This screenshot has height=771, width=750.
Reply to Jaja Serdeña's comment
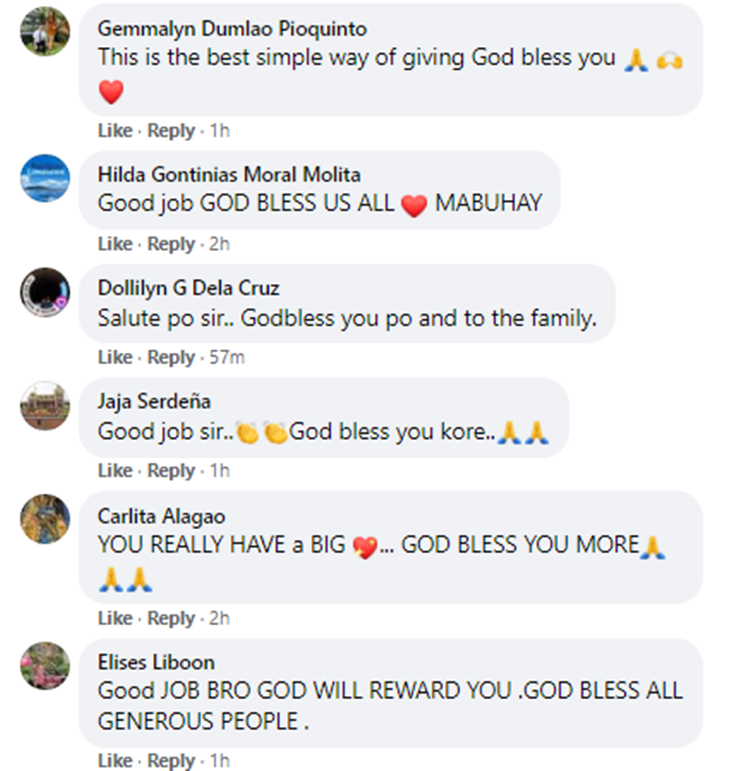(x=171, y=471)
